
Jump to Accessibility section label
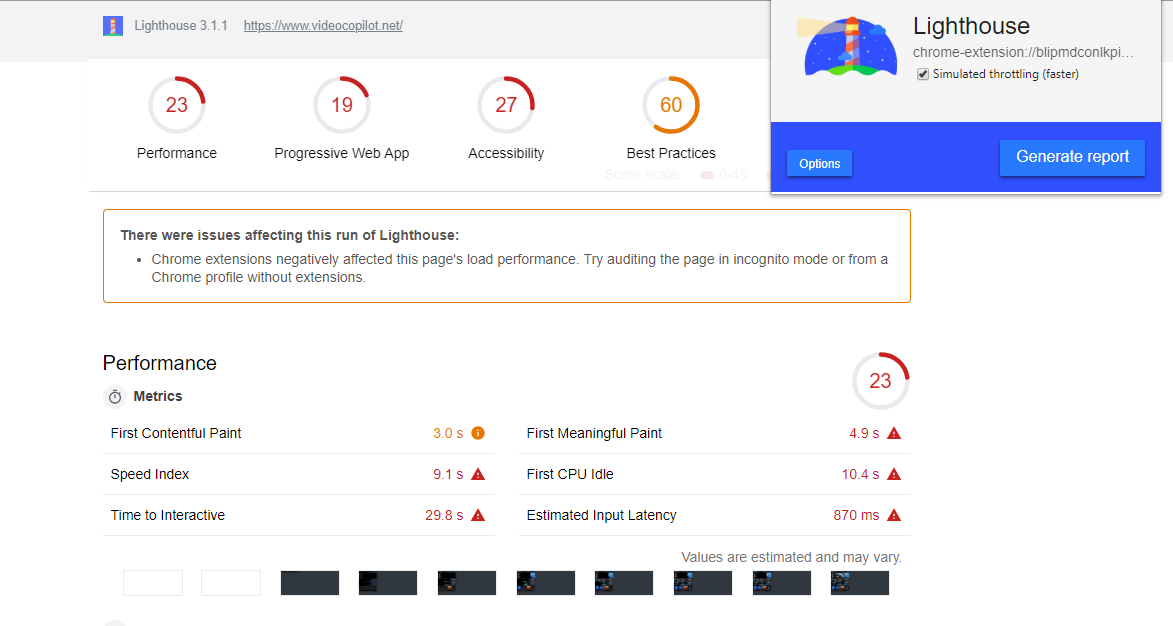point(506,153)
